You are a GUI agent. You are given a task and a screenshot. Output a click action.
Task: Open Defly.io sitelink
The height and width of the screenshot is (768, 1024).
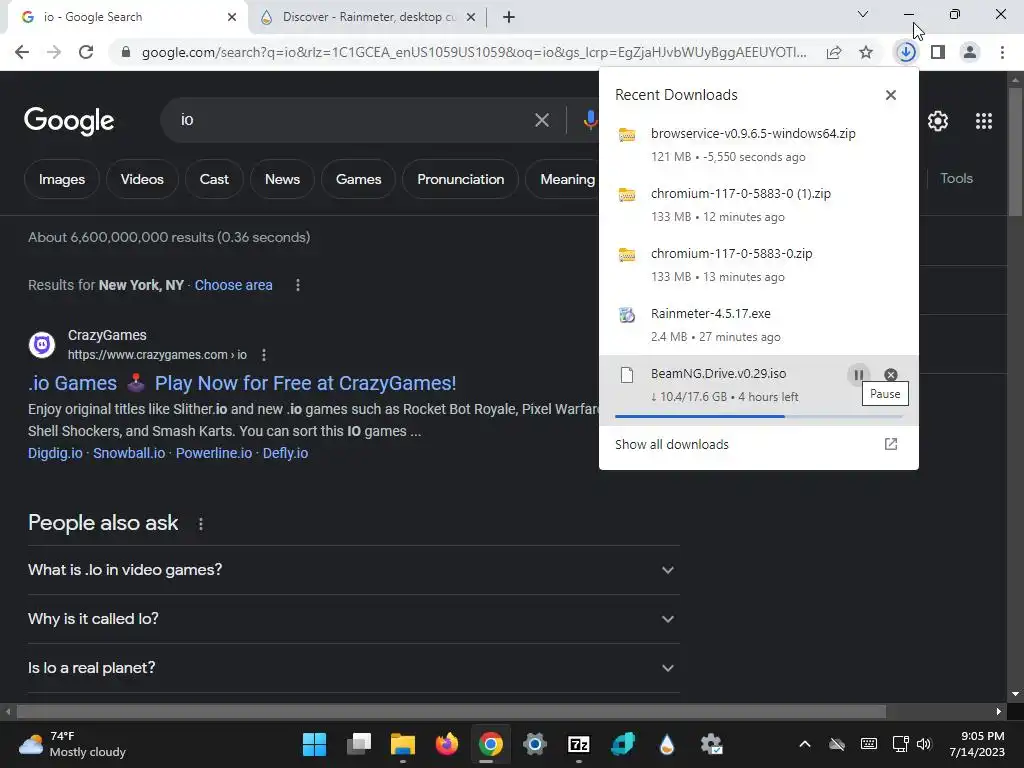pos(285,453)
